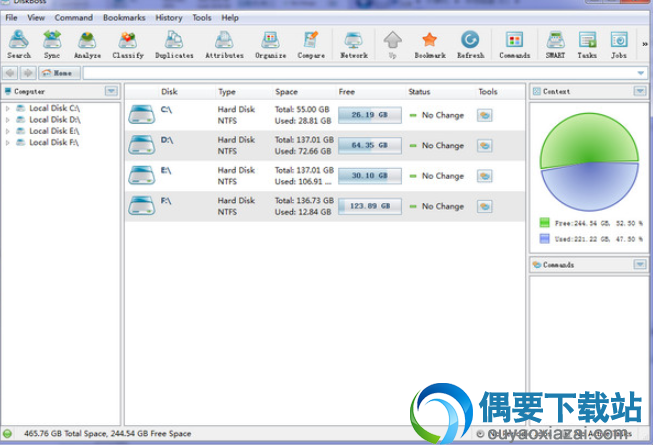Refresh the disk list
Screen dimensions: 653x445
click(x=470, y=44)
